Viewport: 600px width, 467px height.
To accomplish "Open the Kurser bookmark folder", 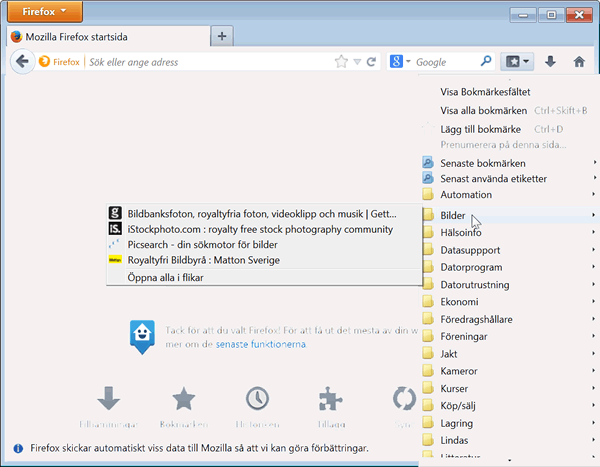I will point(509,389).
